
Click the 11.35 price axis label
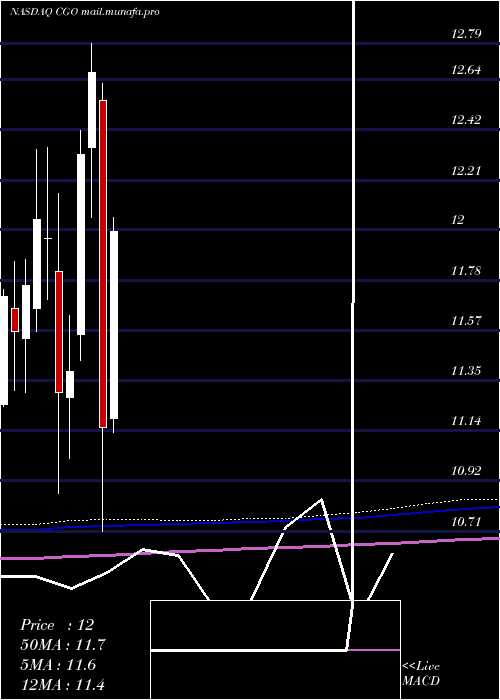(x=466, y=371)
